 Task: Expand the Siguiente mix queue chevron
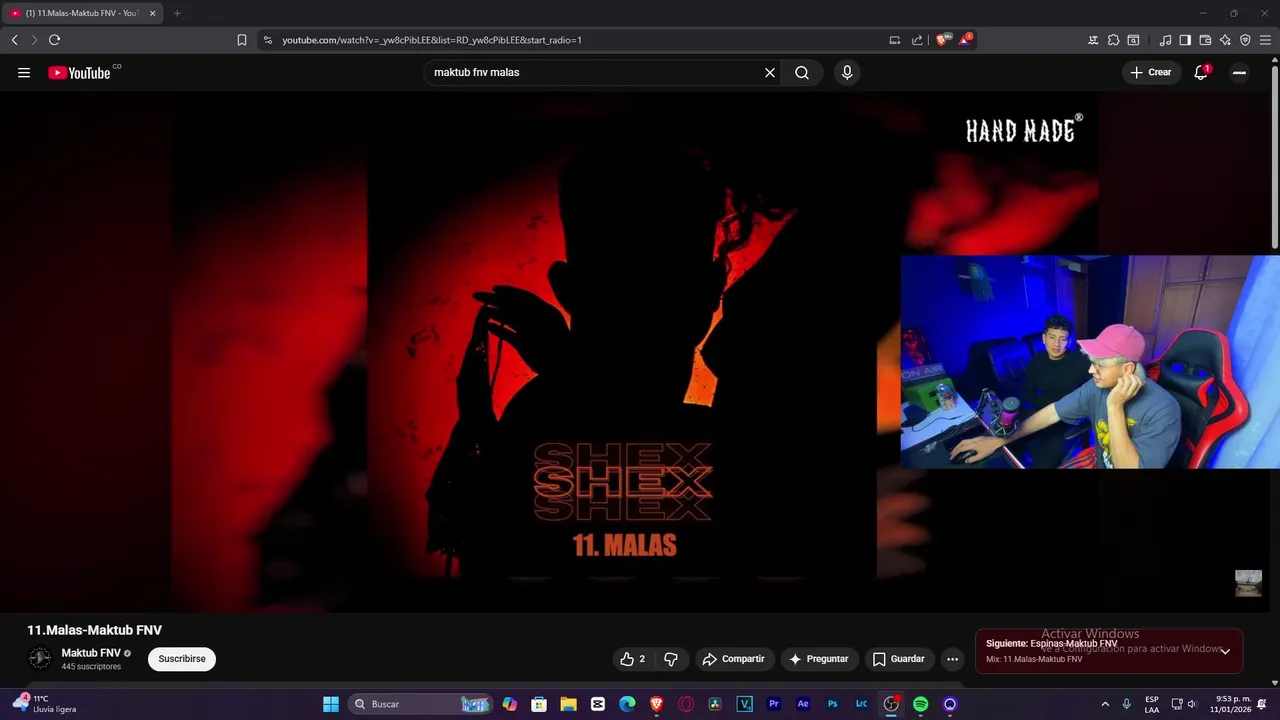coord(1225,651)
